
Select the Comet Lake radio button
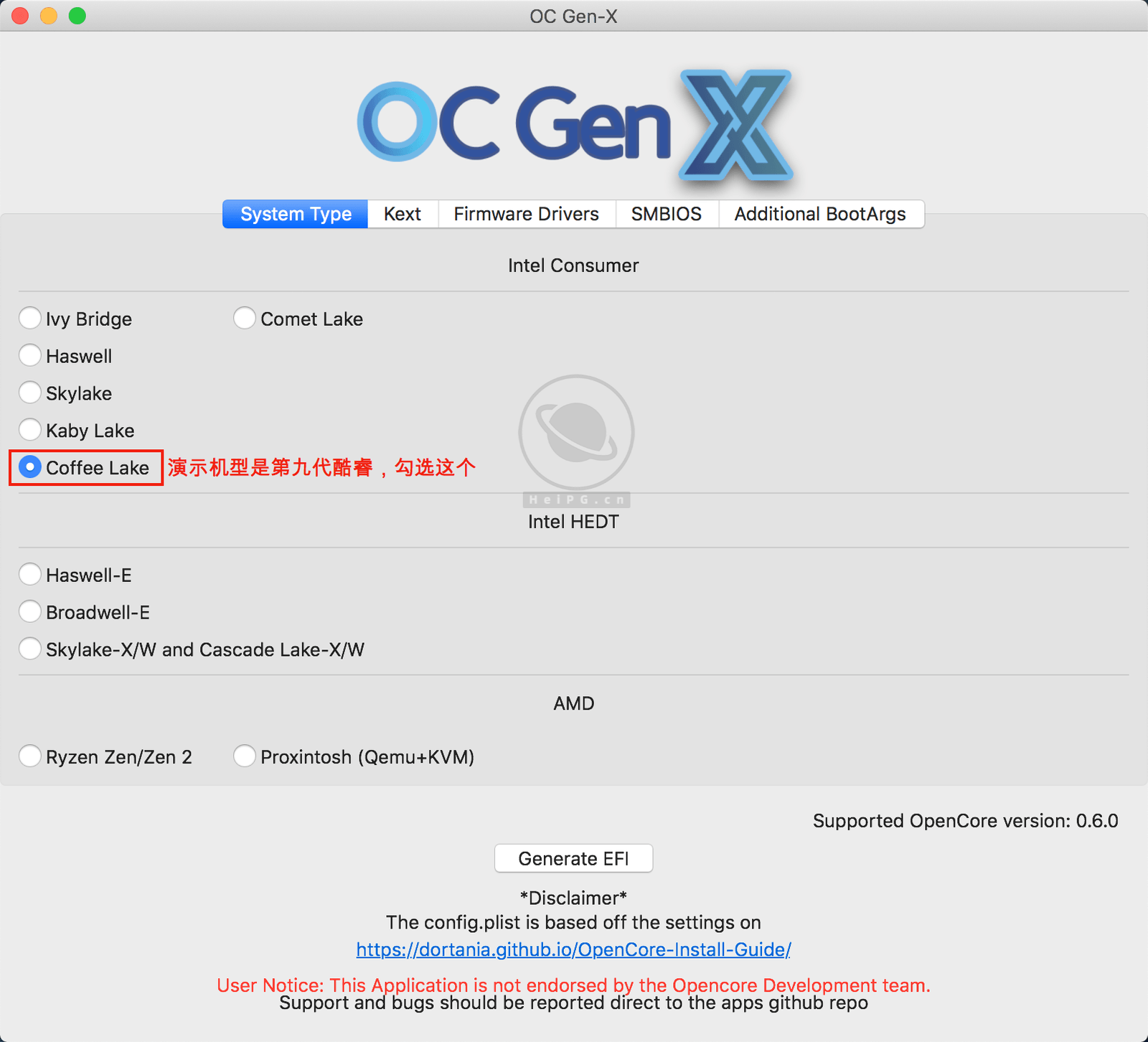(245, 318)
